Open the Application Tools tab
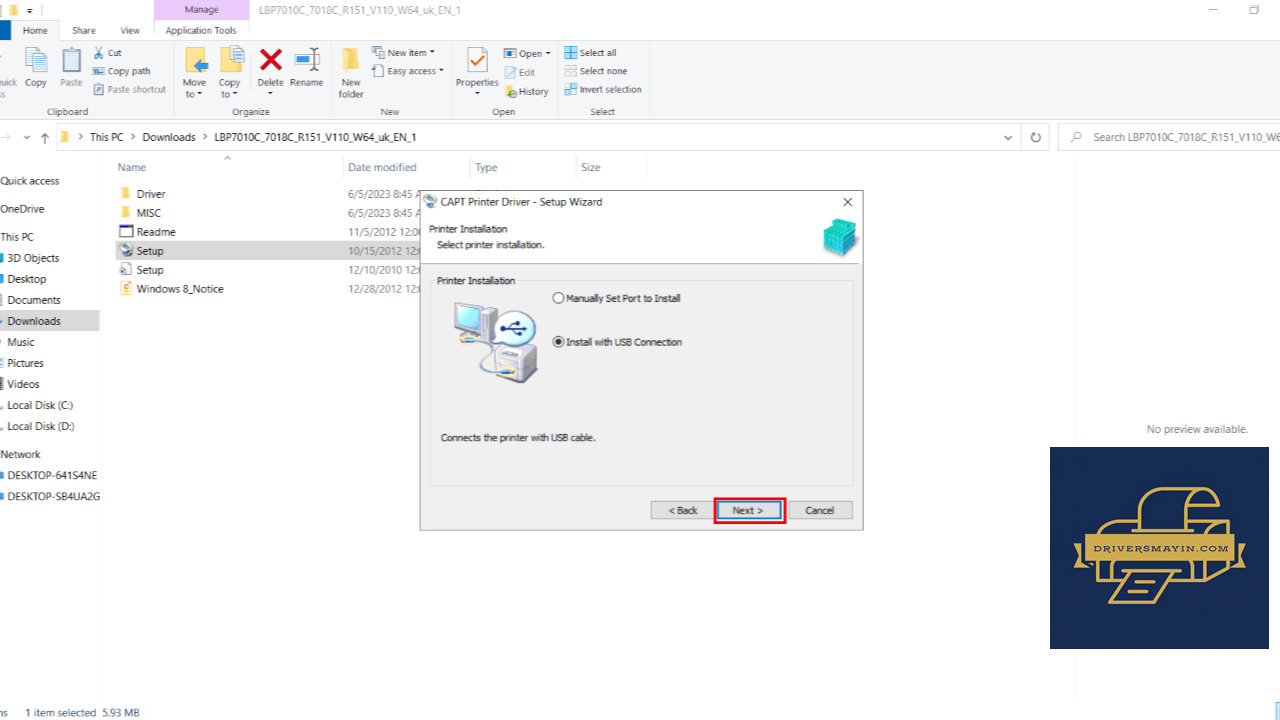1280x720 pixels. [201, 31]
